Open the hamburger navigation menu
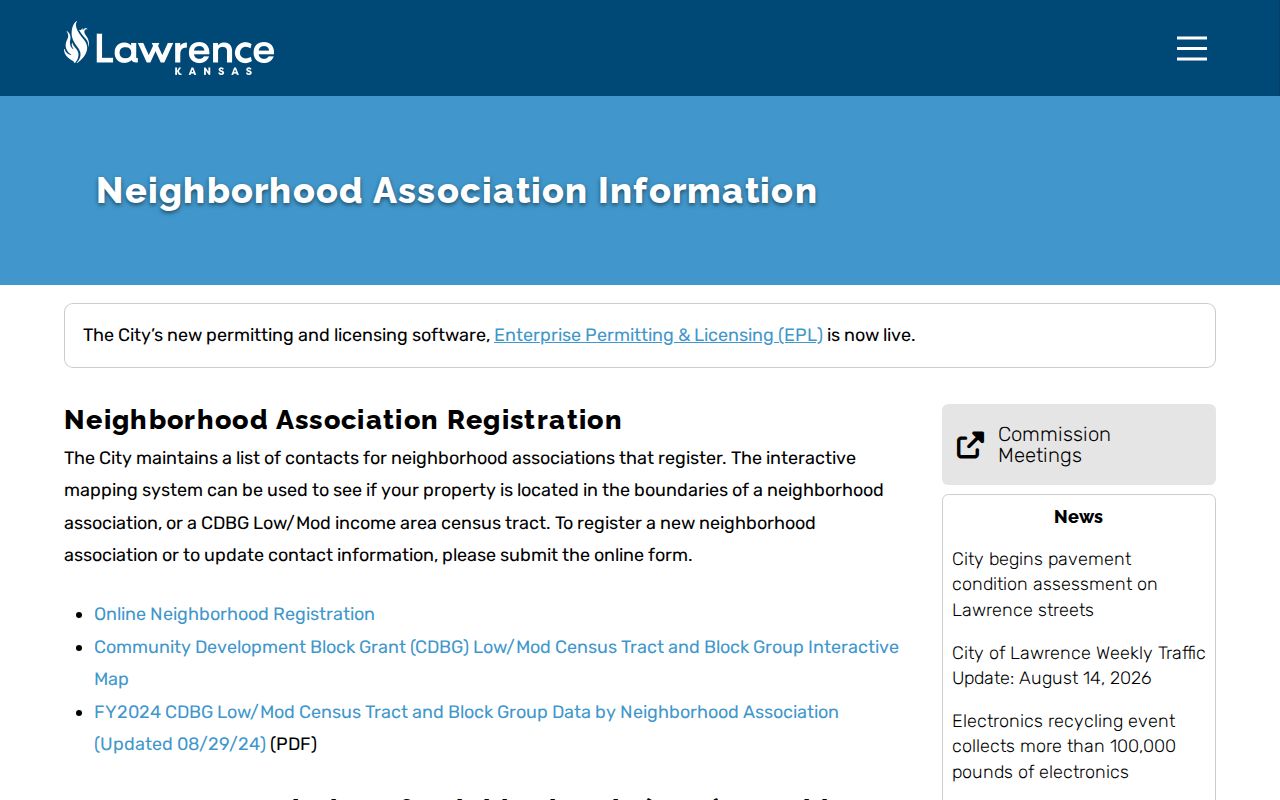Screen dimensions: 1280x800 [1191, 48]
